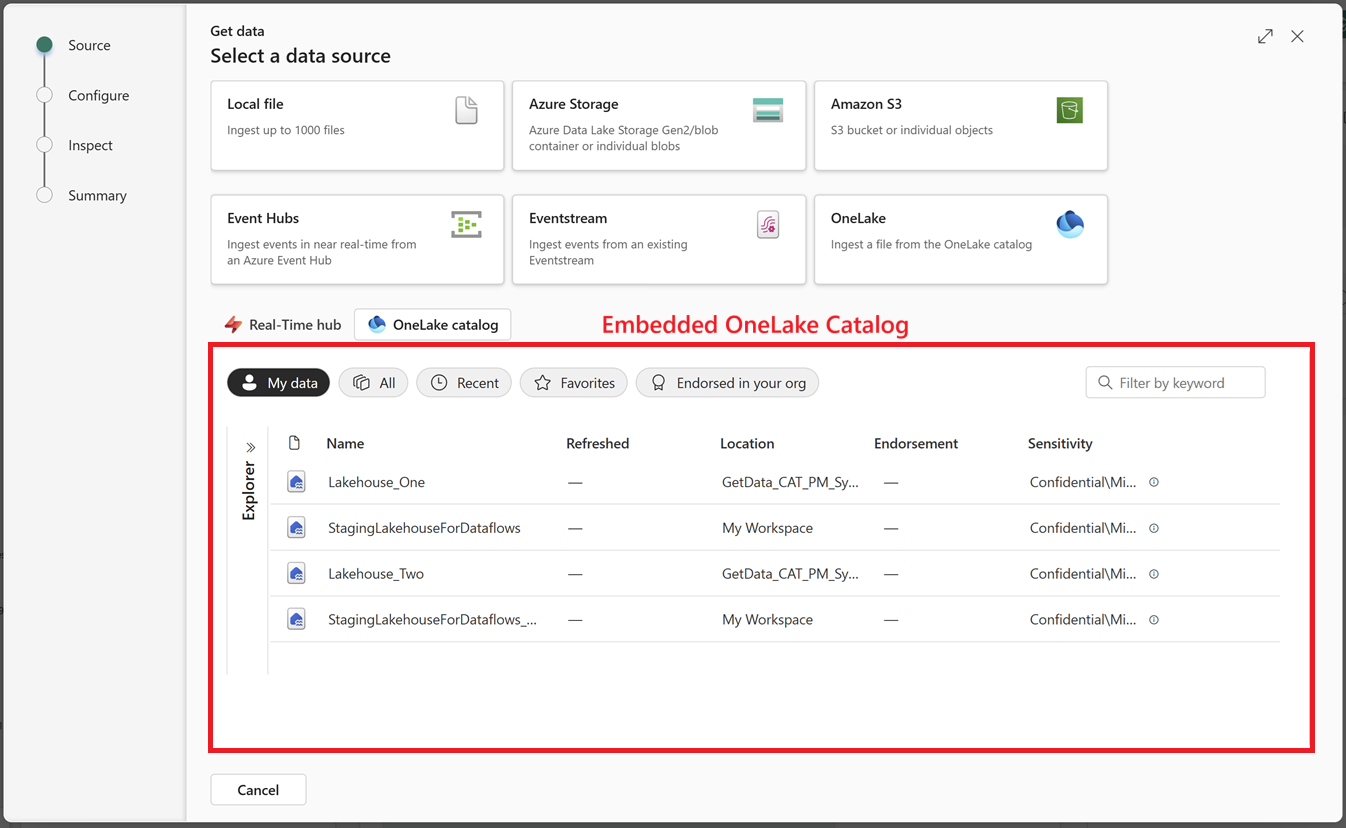Choose the Event Hubs data source

coord(357,240)
